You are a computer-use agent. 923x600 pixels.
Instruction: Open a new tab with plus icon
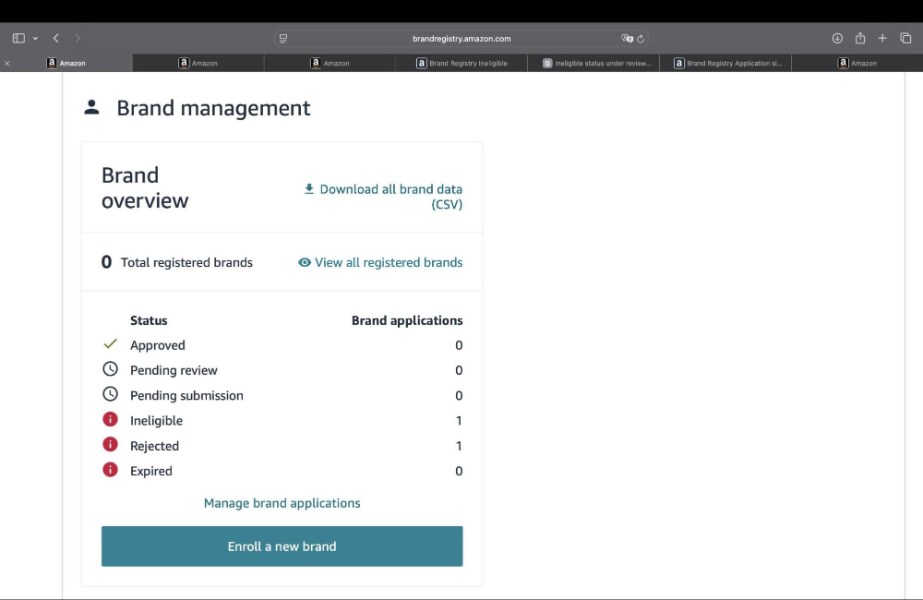point(882,38)
